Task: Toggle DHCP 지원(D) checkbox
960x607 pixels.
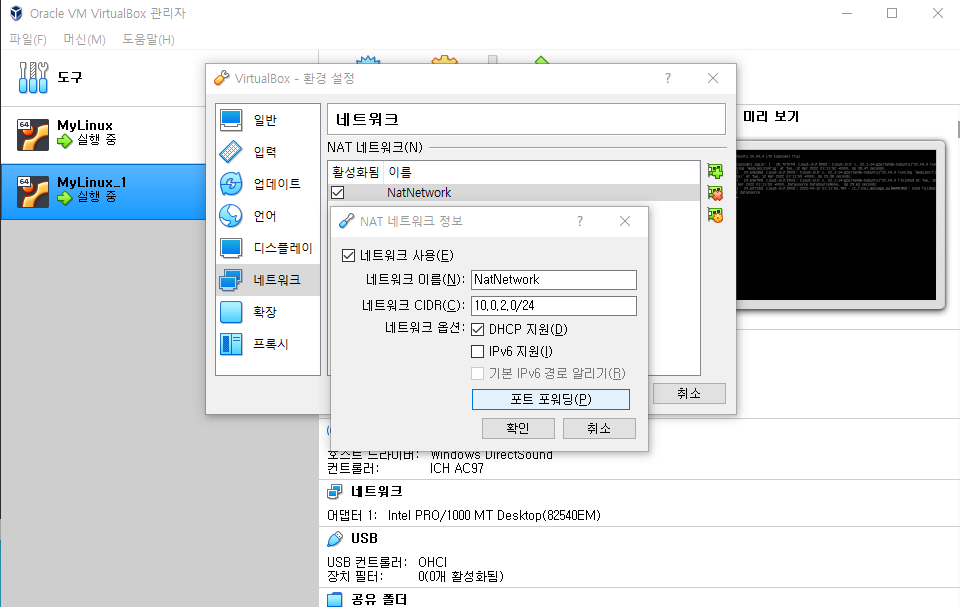Action: pos(478,330)
